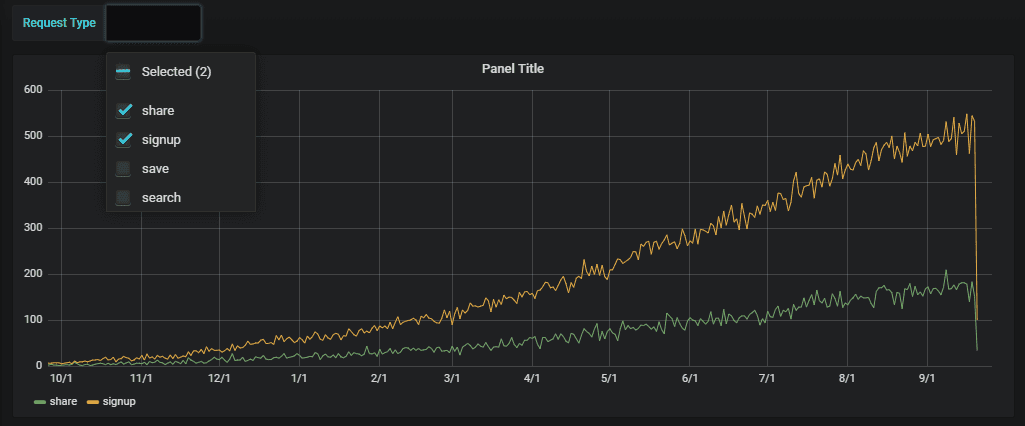Click the 10/1 x-axis date label
Image resolution: width=1025 pixels, height=426 pixels.
tap(62, 379)
